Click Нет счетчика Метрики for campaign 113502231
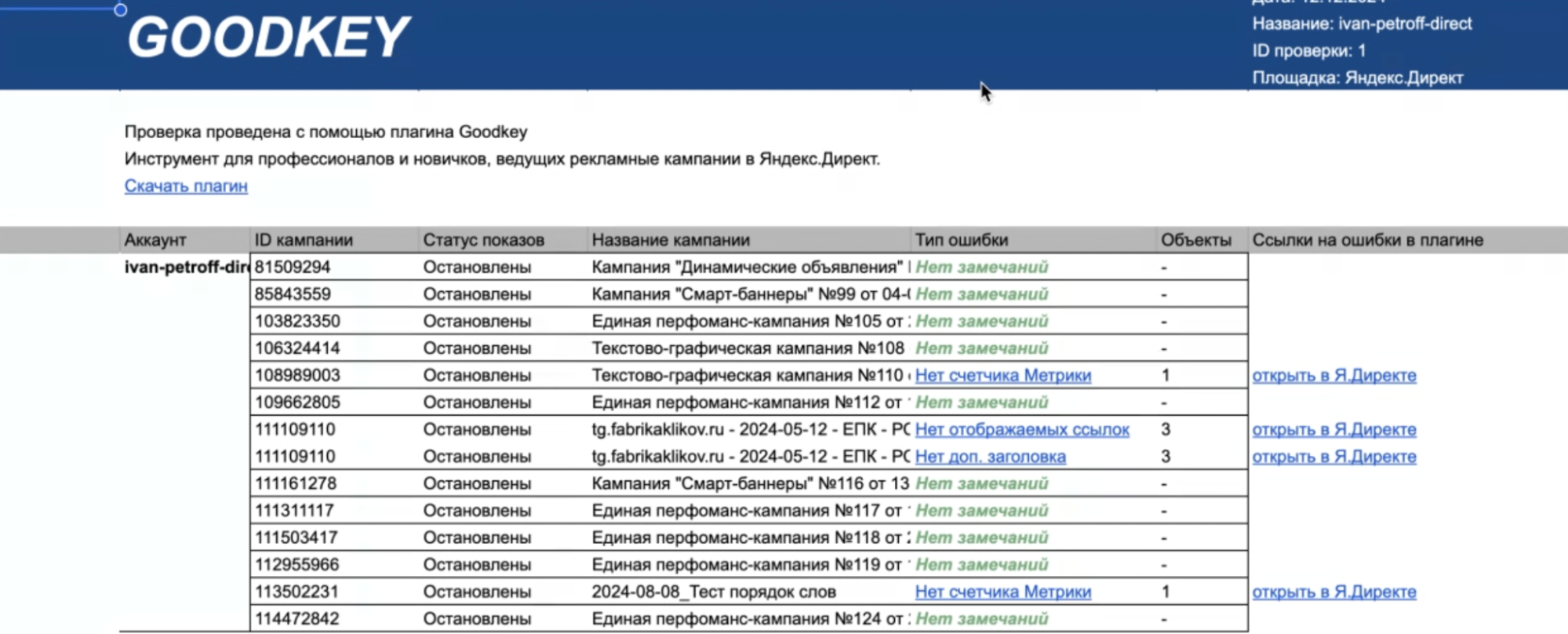This screenshot has width=1568, height=634. (1002, 592)
